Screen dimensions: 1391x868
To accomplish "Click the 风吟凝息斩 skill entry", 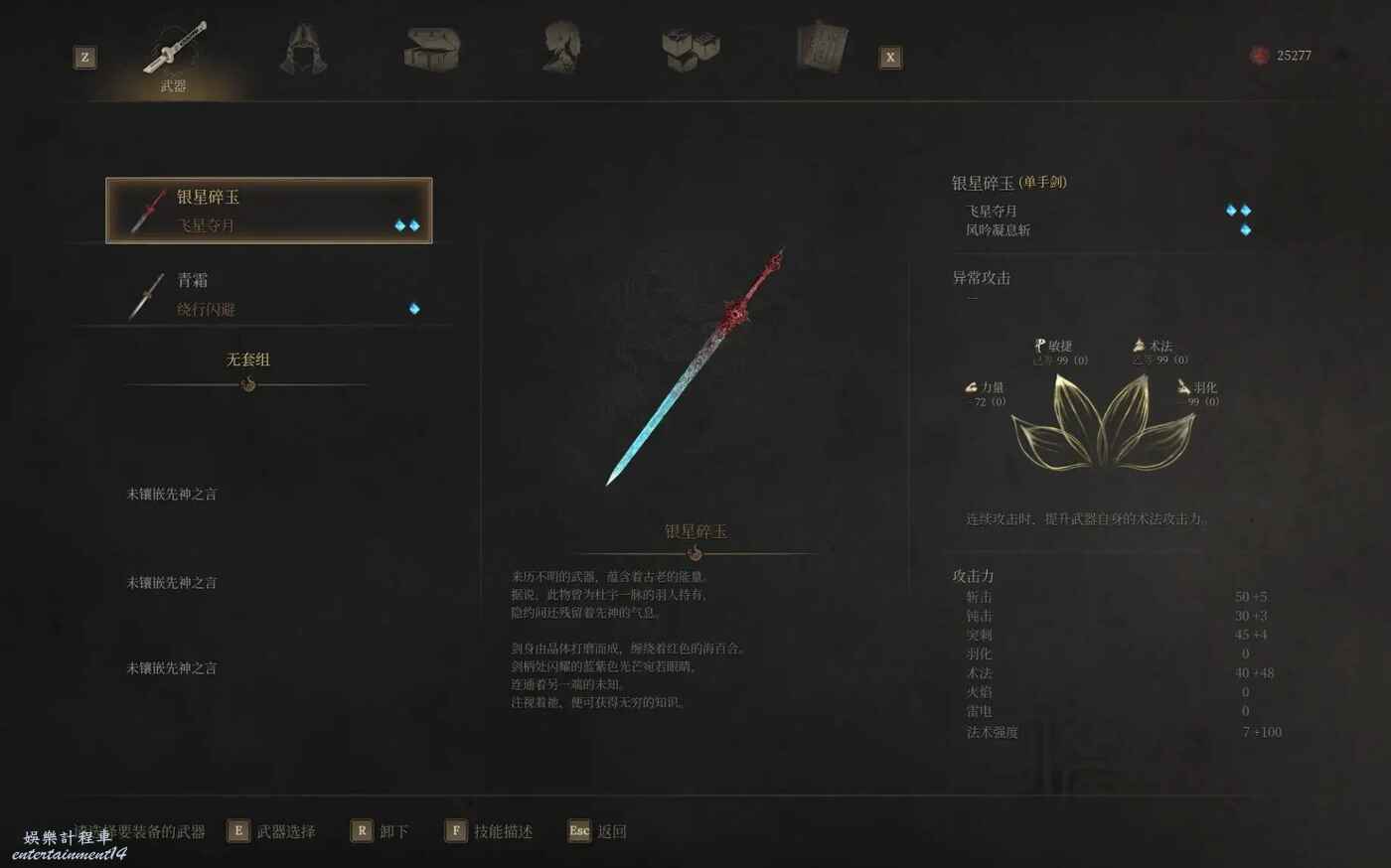I will [x=998, y=229].
